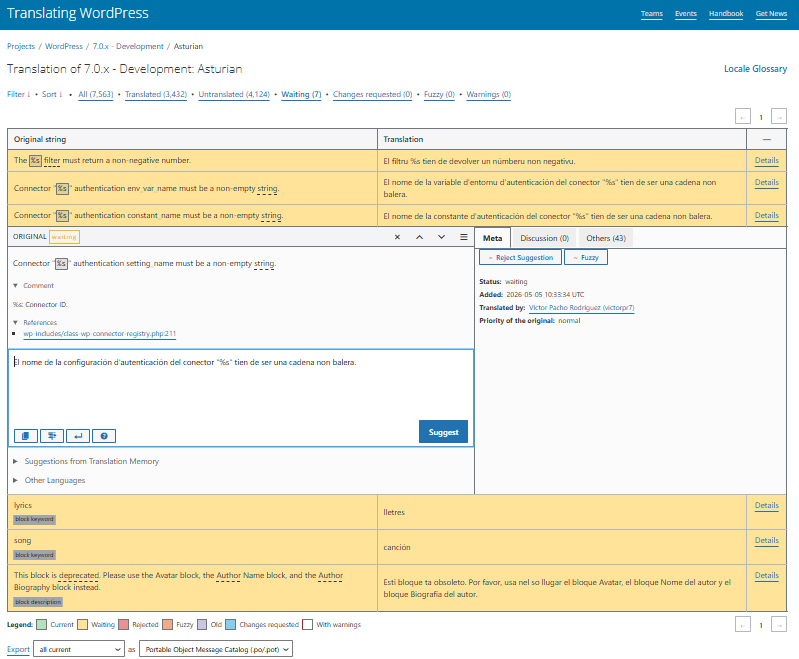This screenshot has width=799, height=659.
Task: Expand the Other Languages section
Action: (49, 480)
